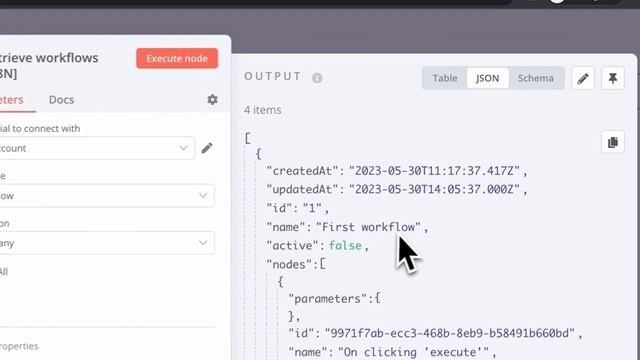Edit the credential with pencil icon

[207, 148]
